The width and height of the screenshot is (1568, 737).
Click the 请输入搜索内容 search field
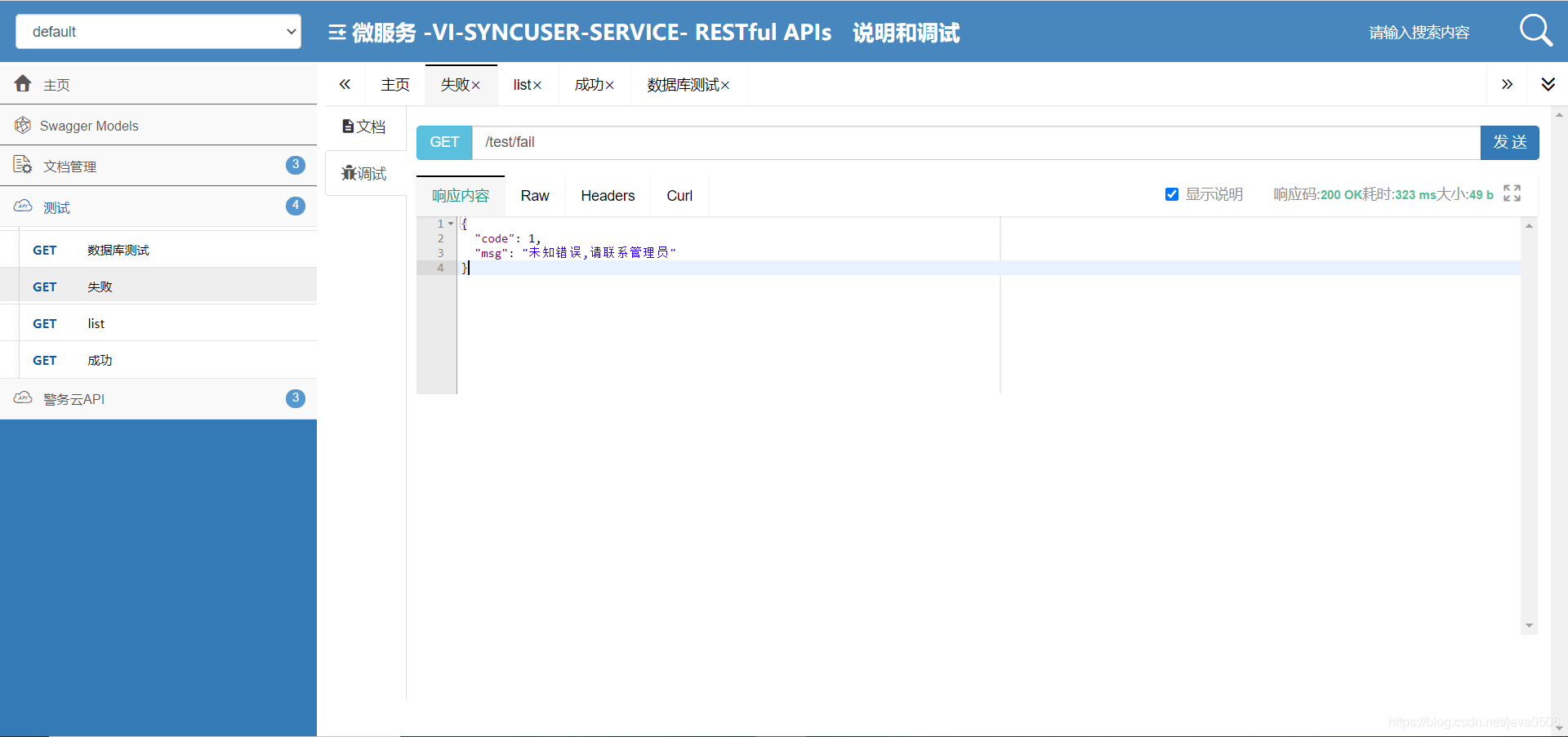tap(1419, 33)
